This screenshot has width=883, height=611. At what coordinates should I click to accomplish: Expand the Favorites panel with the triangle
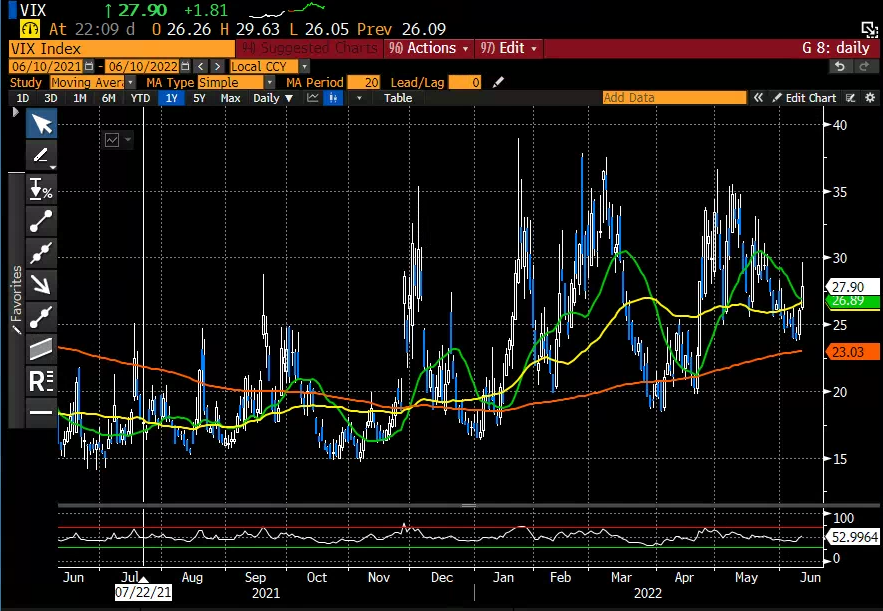point(15,113)
